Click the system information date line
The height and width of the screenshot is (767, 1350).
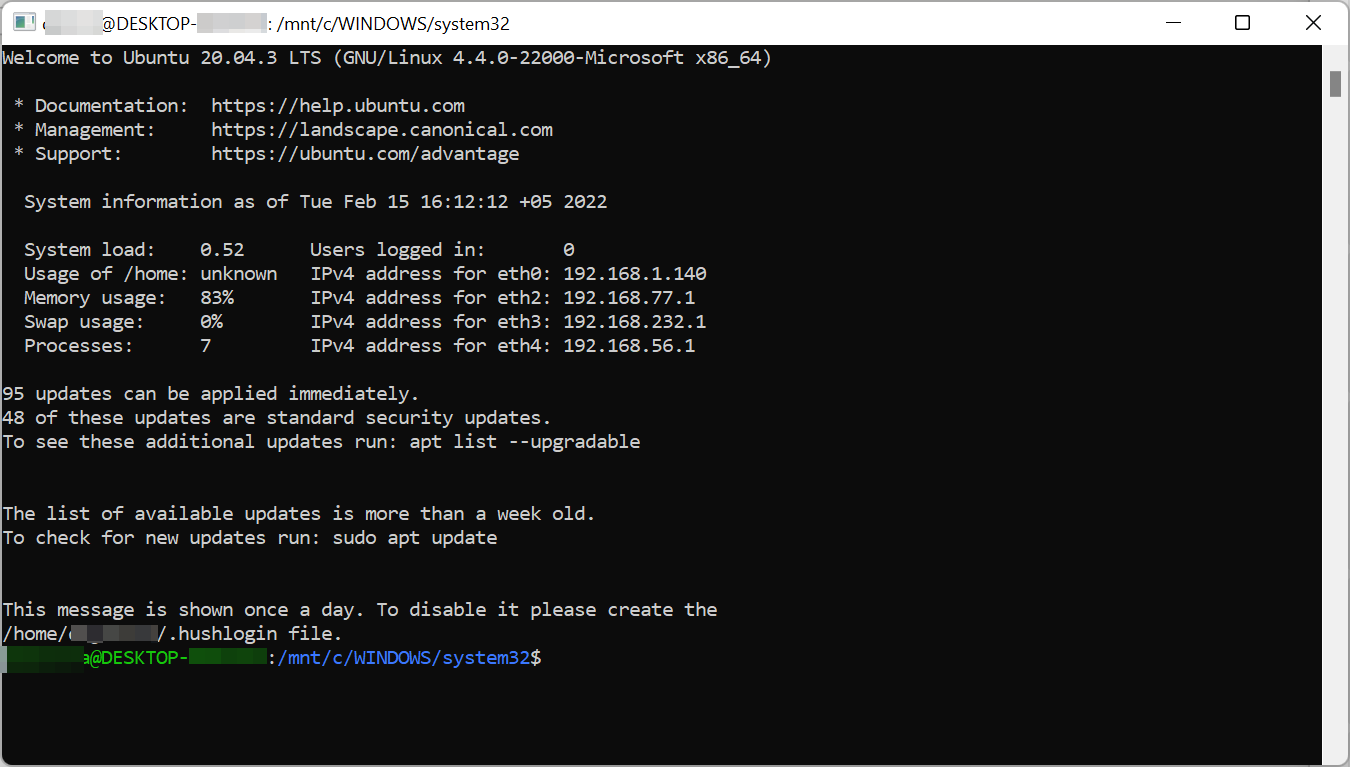316,202
